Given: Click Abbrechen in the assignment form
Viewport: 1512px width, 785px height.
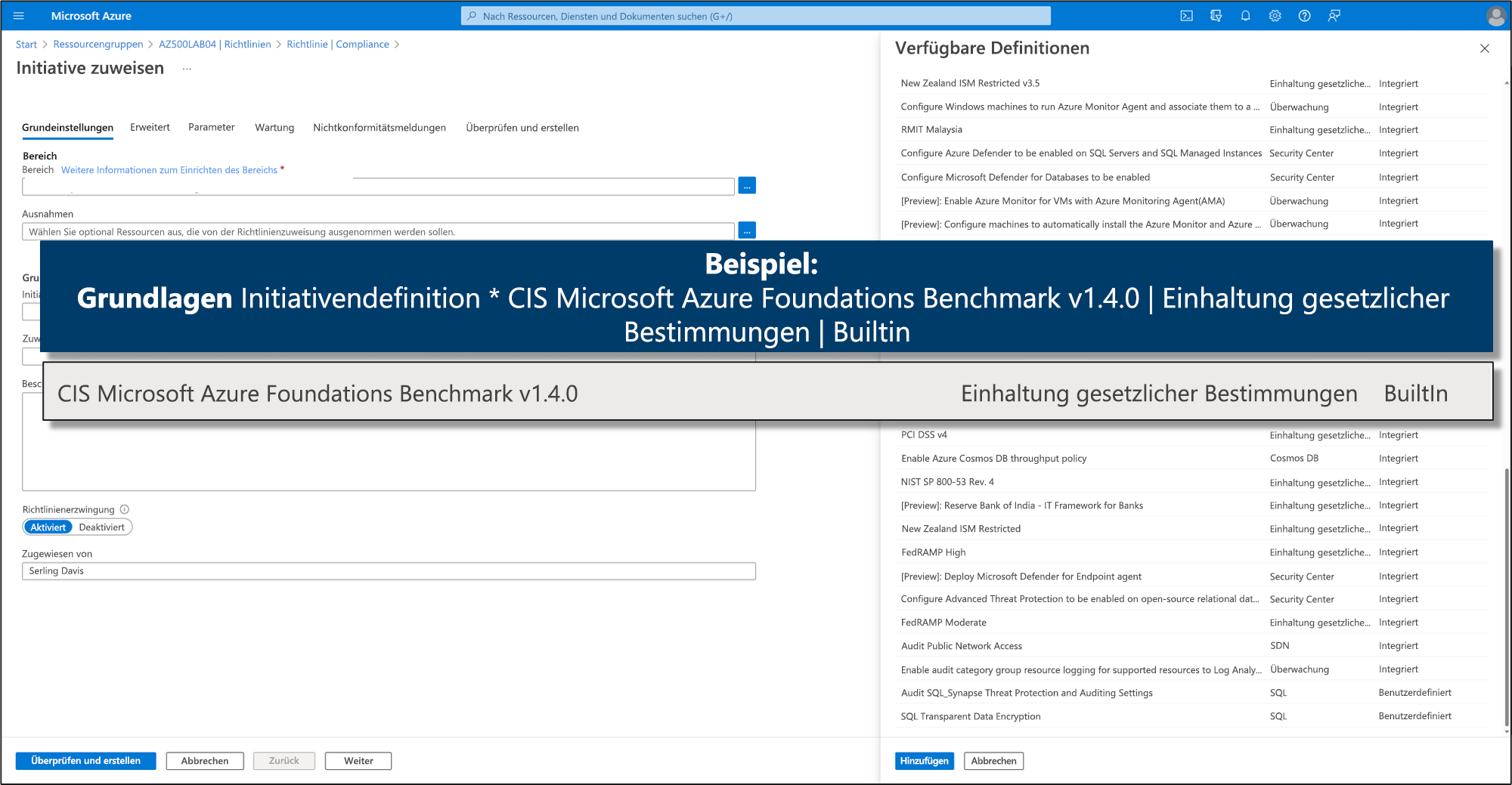Looking at the screenshot, I should [x=205, y=761].
